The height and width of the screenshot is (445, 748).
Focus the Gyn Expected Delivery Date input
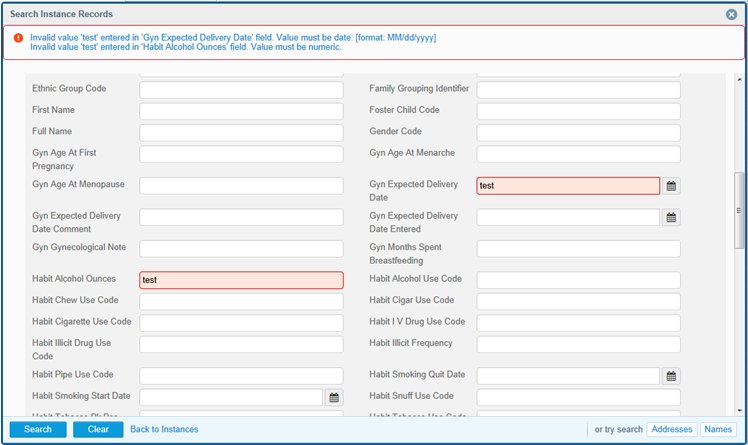568,186
